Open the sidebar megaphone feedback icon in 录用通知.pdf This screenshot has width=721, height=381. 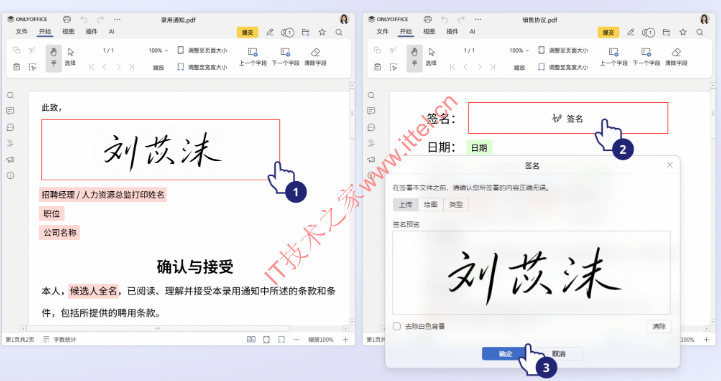(x=11, y=159)
